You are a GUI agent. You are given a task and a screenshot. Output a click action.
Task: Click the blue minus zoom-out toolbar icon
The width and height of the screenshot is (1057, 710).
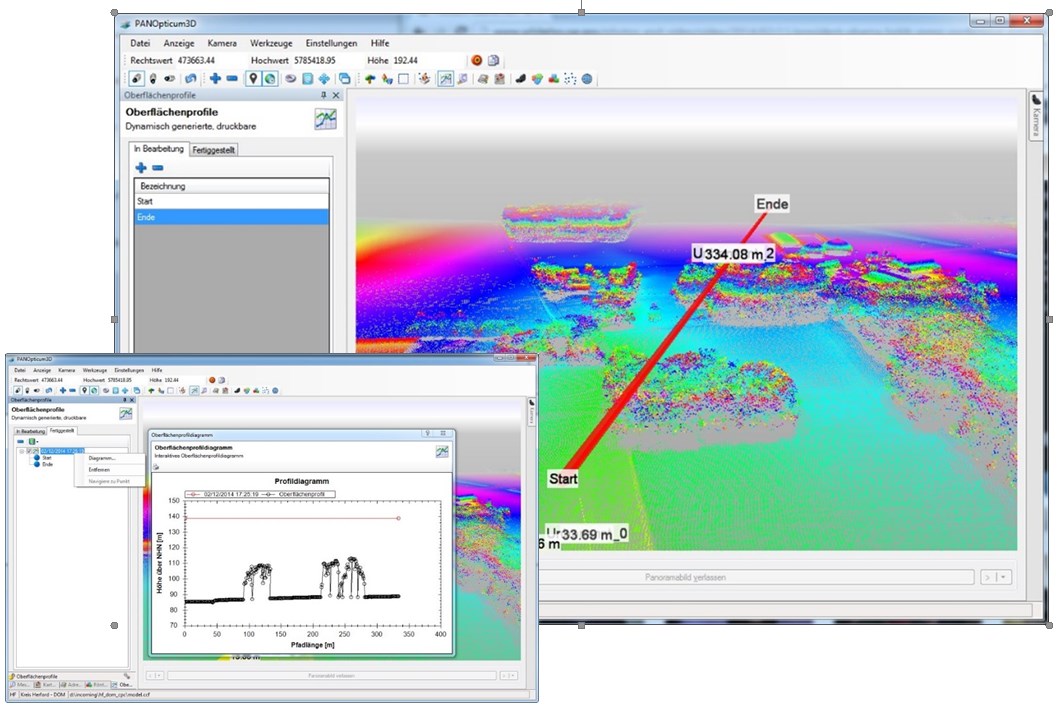pos(232,79)
